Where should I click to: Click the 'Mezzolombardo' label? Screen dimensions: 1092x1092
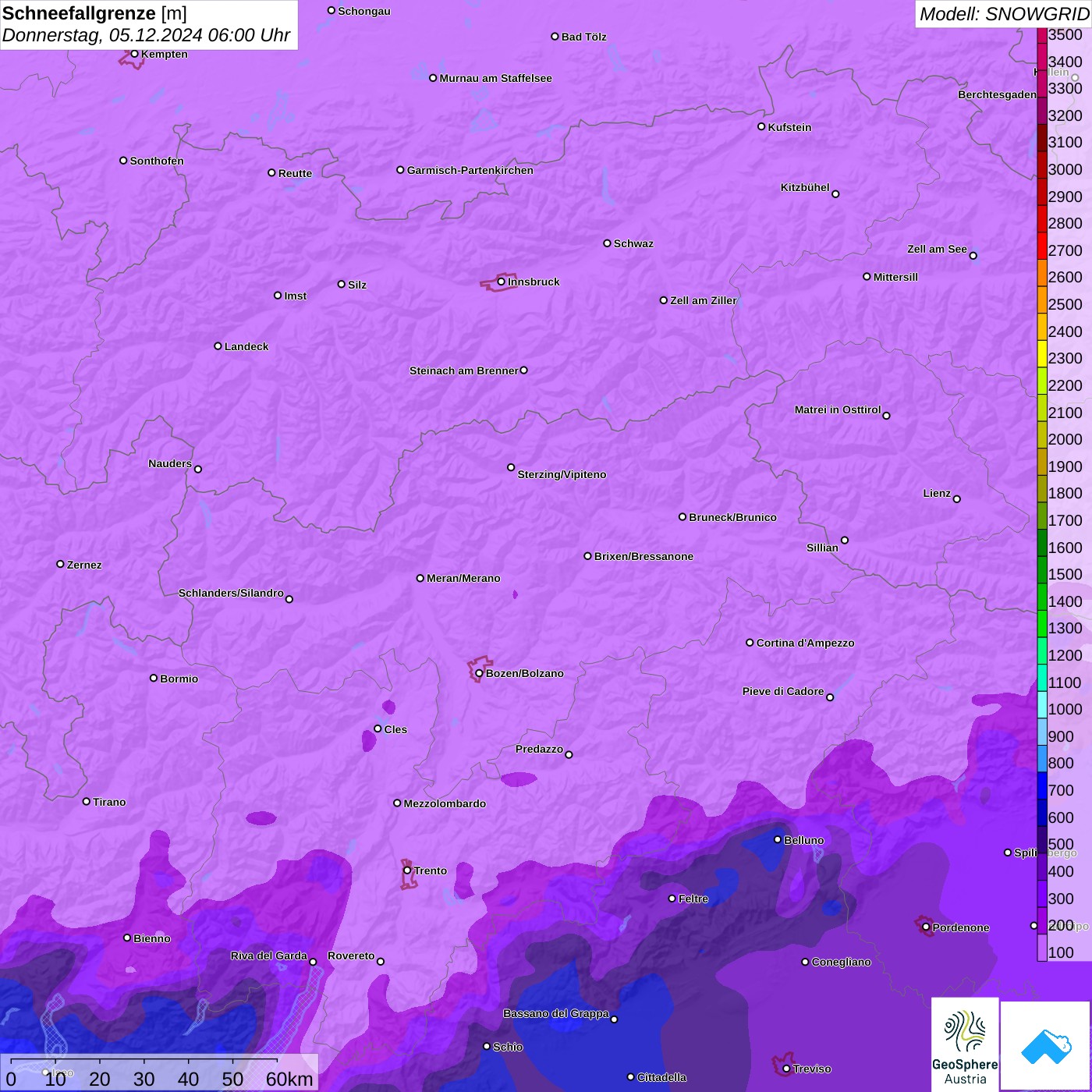tap(445, 803)
